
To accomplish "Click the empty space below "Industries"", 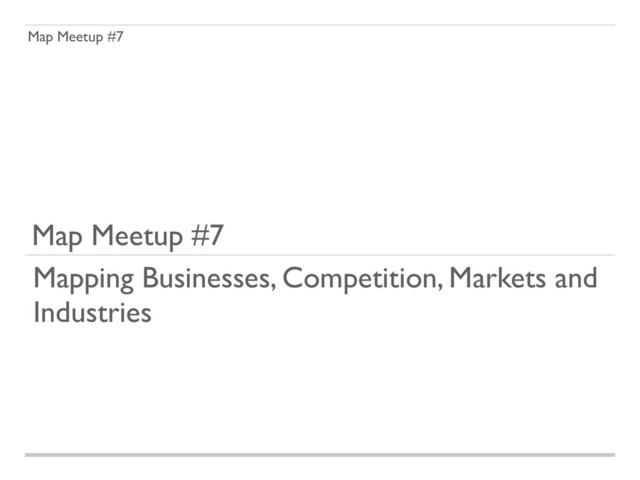I will [x=320, y=388].
